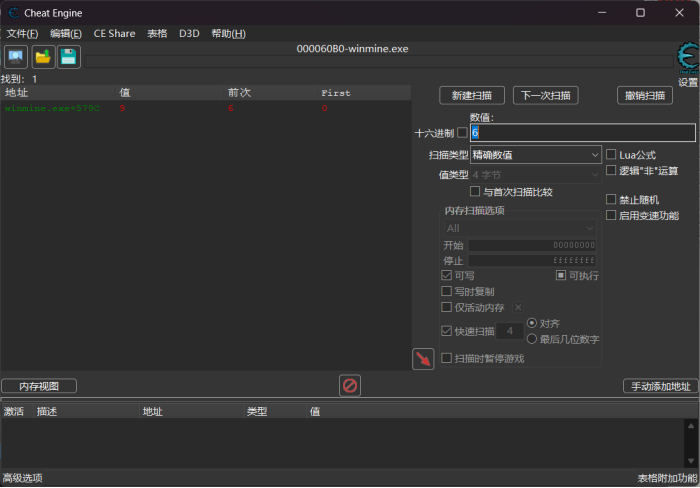
Task: Click the 找到: 1 results count
Action: [19, 79]
